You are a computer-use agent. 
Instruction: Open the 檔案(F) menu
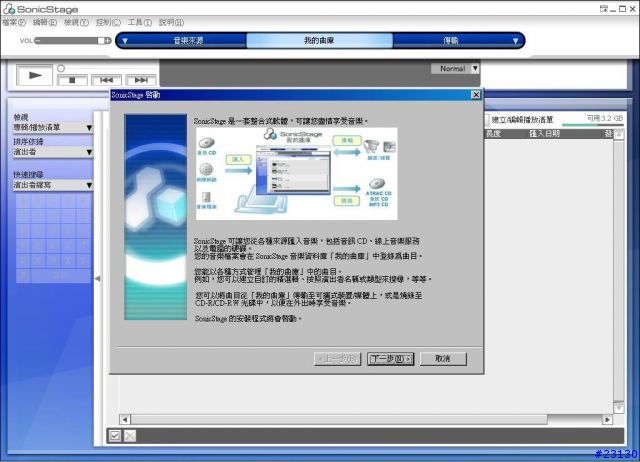14,22
